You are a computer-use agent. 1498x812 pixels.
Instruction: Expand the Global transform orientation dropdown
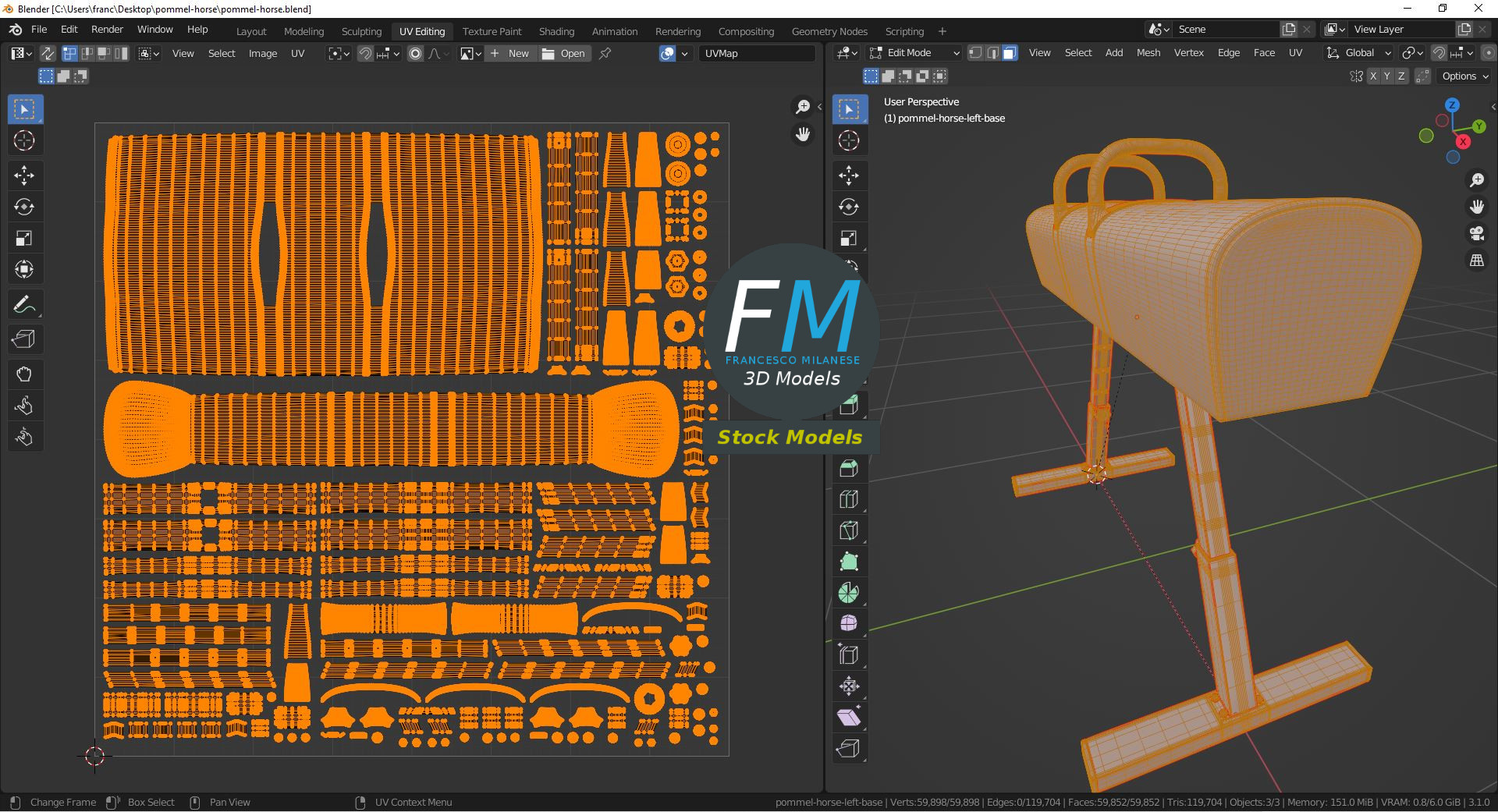[x=1359, y=53]
